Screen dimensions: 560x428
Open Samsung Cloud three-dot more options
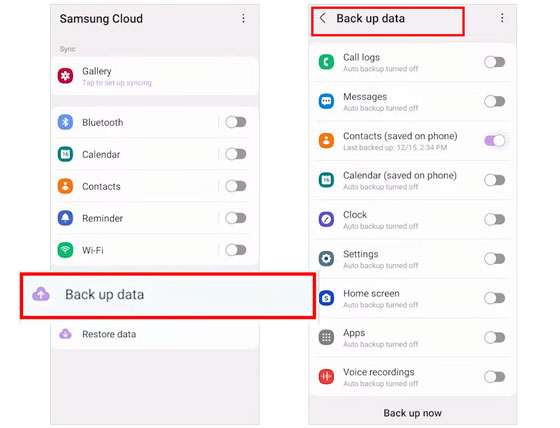[243, 19]
